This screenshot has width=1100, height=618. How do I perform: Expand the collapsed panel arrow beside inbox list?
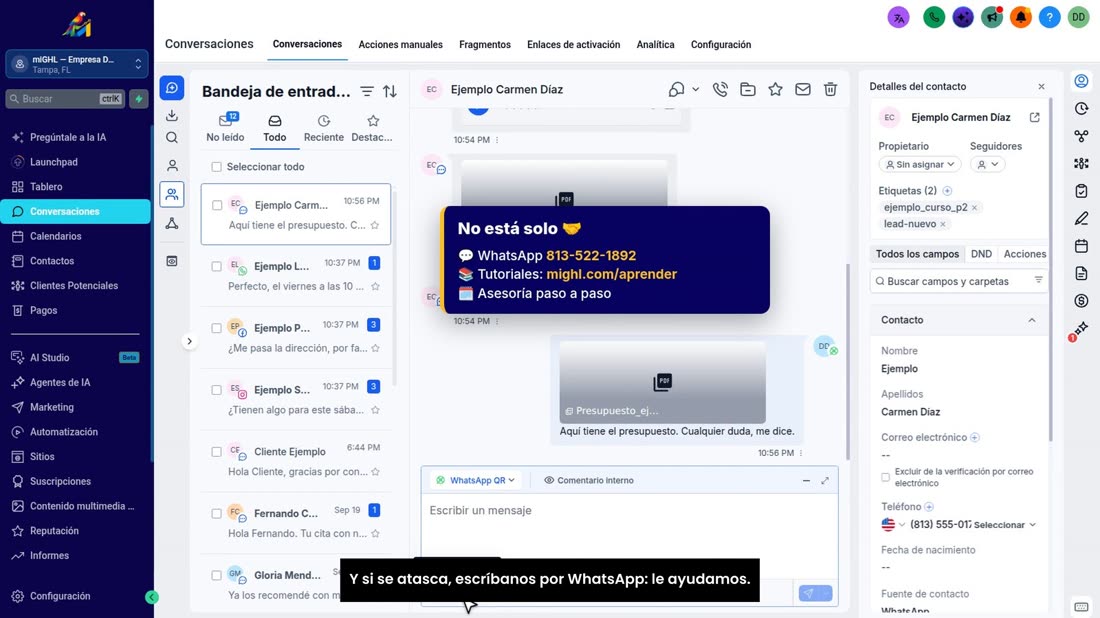pos(189,342)
